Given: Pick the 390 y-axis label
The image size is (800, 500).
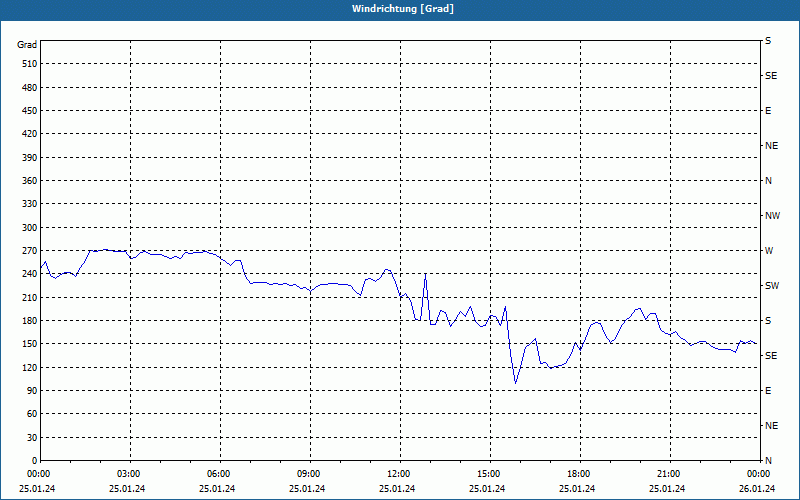Looking at the screenshot, I should click(30, 158).
